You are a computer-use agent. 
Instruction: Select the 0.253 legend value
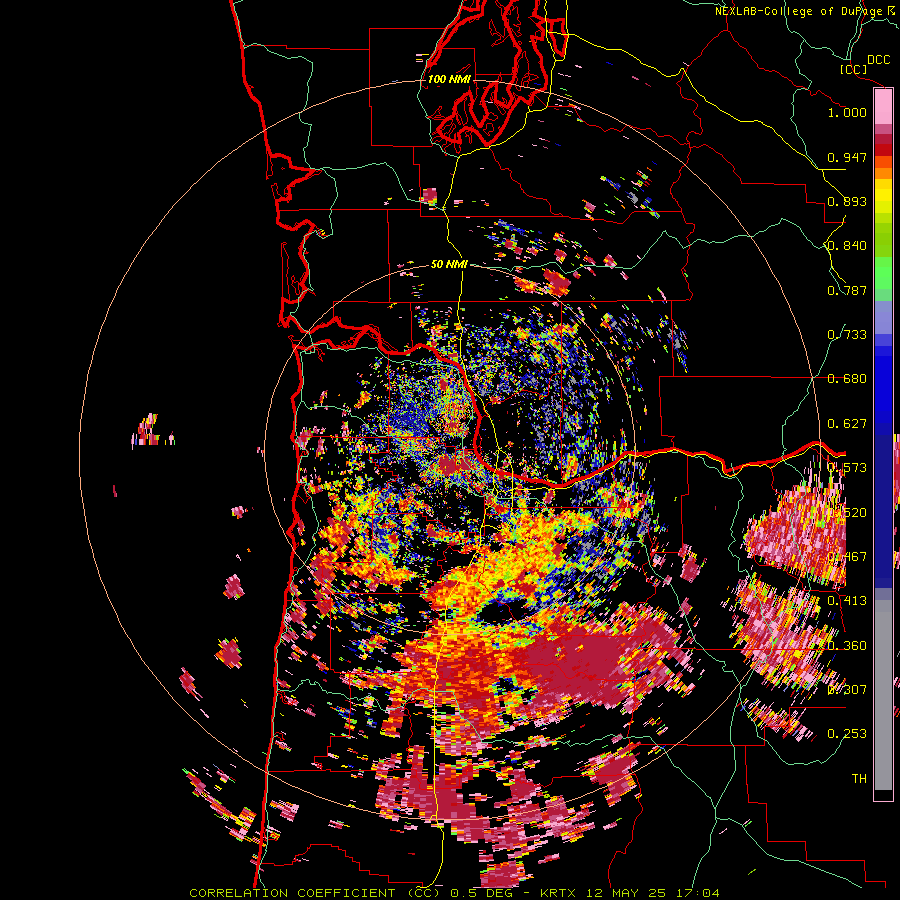(x=847, y=734)
